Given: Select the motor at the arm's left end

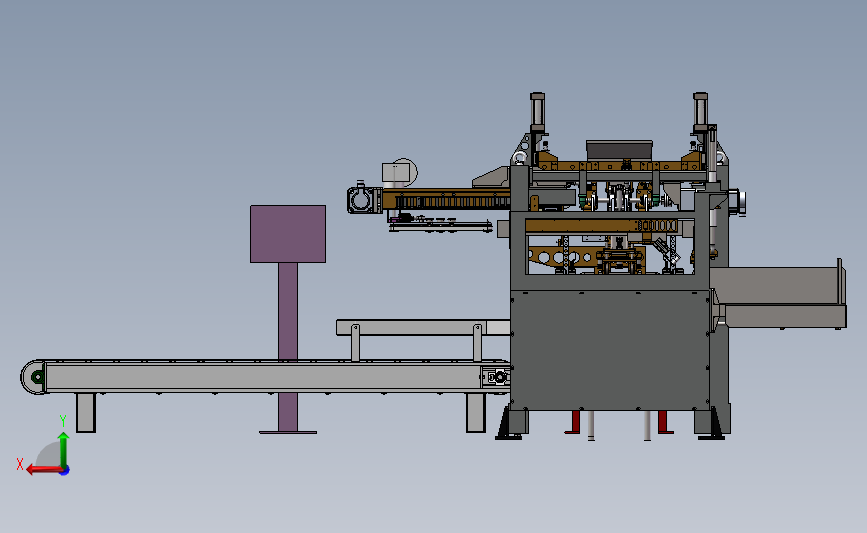Looking at the screenshot, I should (x=364, y=200).
